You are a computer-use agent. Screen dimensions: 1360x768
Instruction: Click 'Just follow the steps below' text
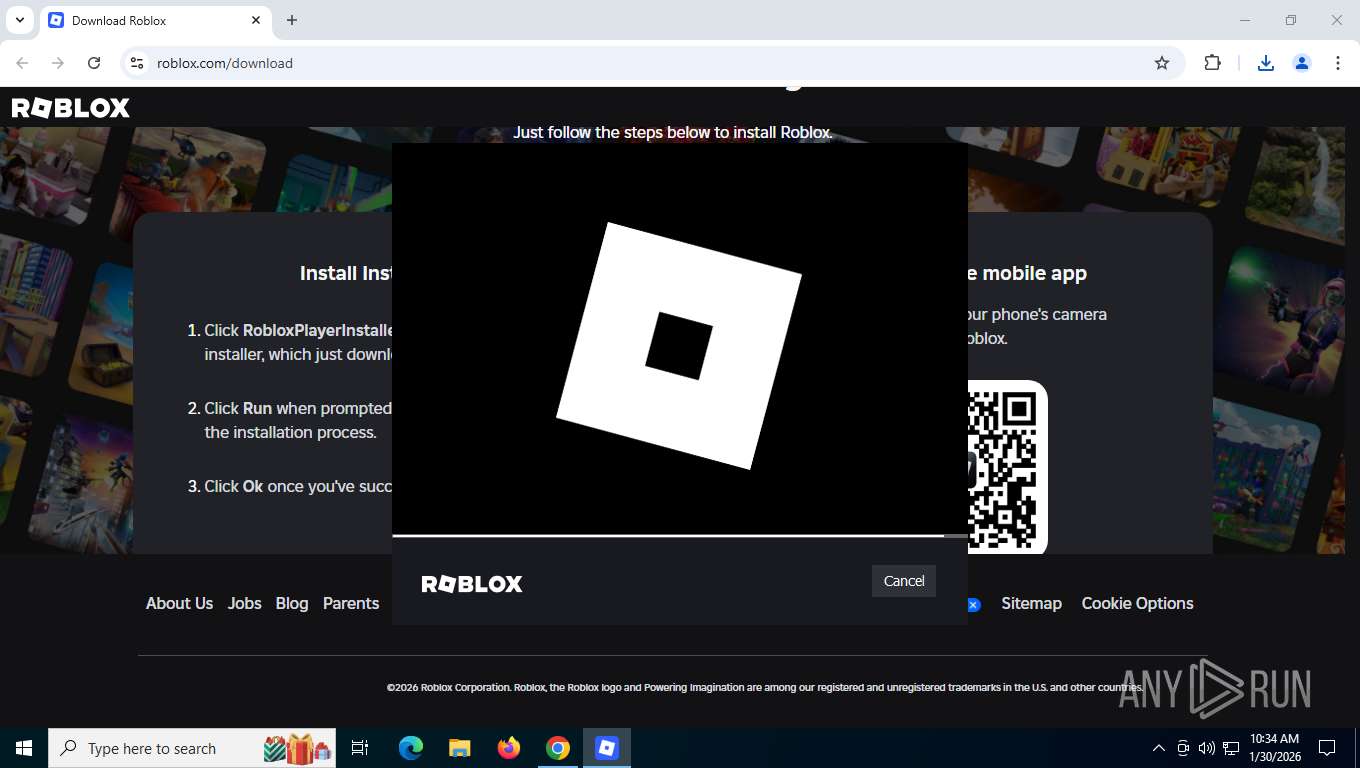coord(673,133)
